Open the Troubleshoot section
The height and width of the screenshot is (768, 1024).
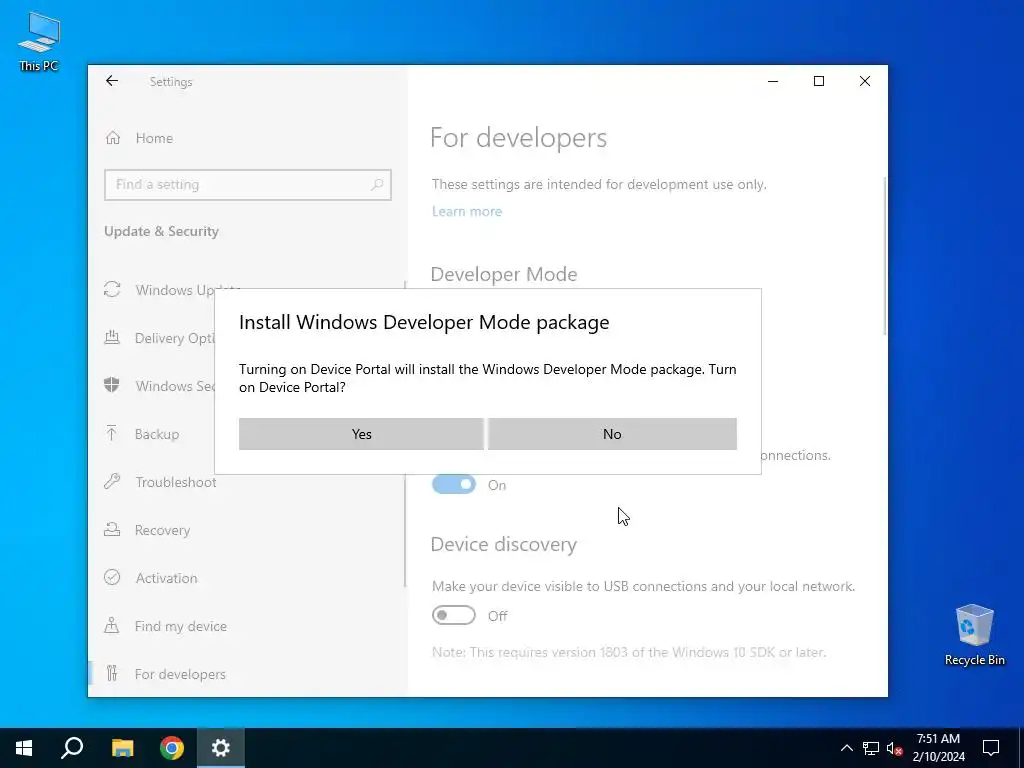176,482
